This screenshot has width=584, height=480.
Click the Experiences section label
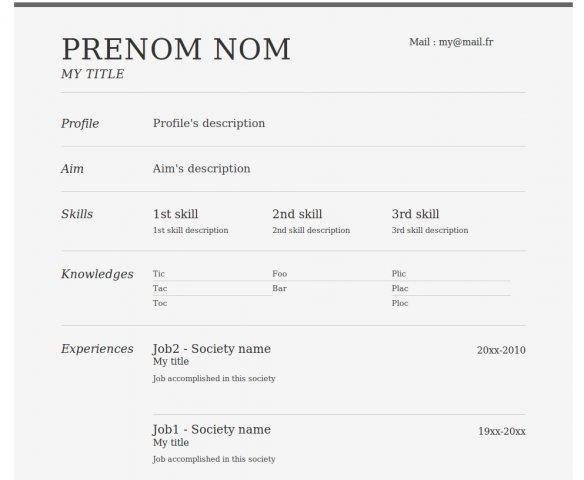tap(97, 349)
